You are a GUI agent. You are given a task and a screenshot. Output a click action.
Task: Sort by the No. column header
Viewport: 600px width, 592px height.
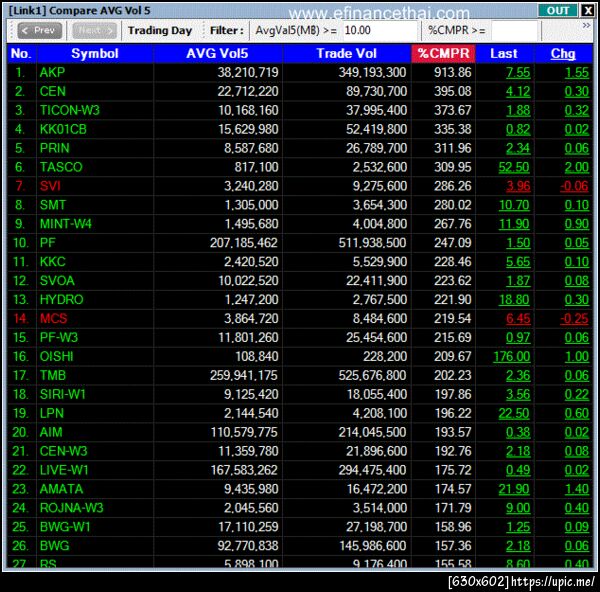click(x=21, y=54)
